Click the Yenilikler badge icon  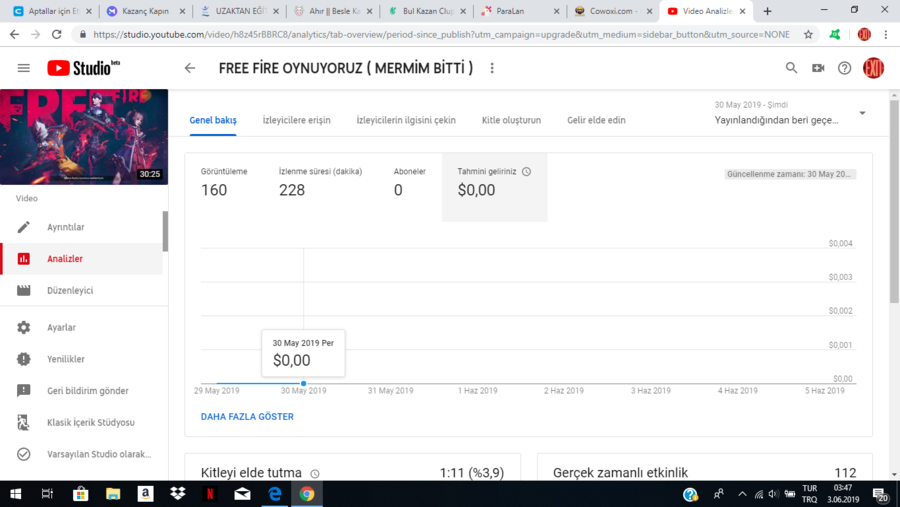[x=24, y=359]
